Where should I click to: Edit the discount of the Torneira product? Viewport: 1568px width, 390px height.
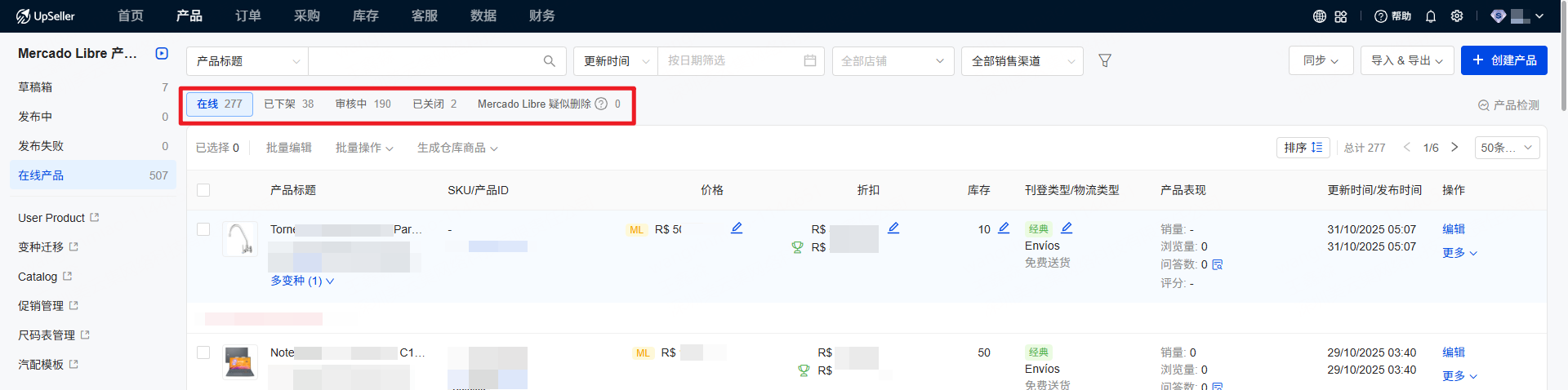tap(893, 228)
